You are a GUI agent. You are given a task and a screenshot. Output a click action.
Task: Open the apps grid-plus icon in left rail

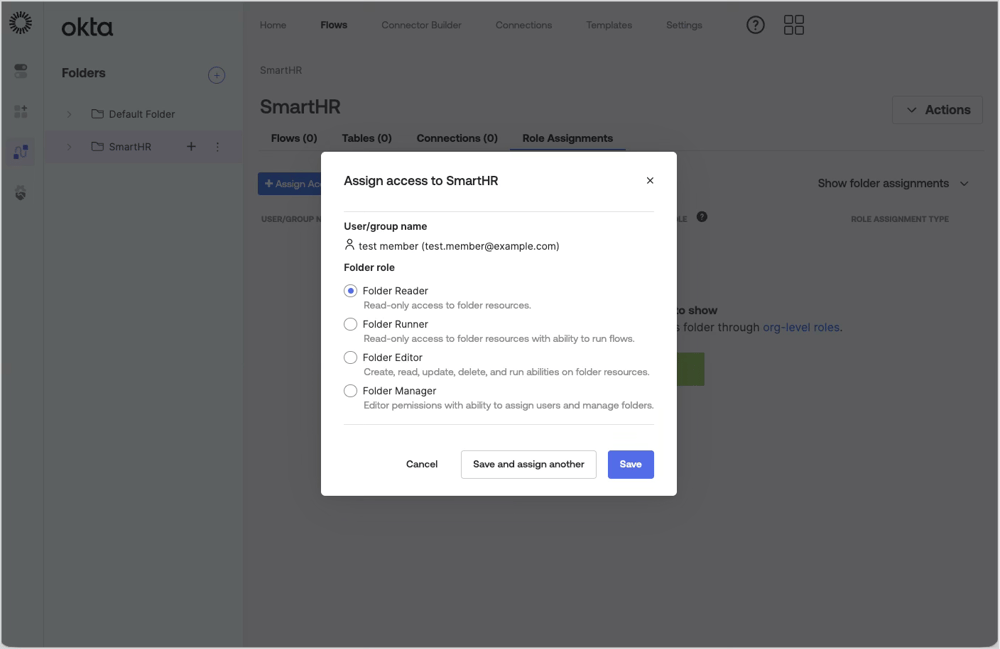20,112
